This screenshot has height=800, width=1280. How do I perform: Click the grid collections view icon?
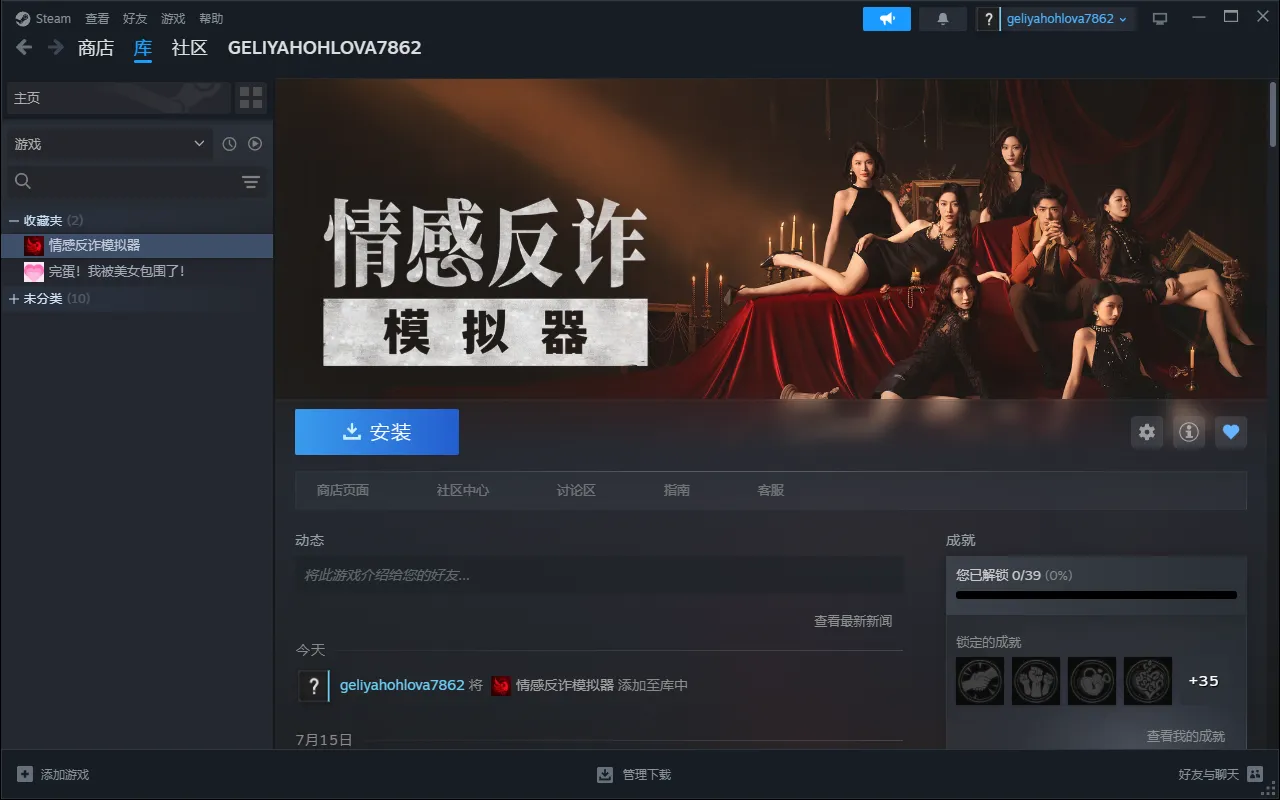pyautogui.click(x=251, y=98)
